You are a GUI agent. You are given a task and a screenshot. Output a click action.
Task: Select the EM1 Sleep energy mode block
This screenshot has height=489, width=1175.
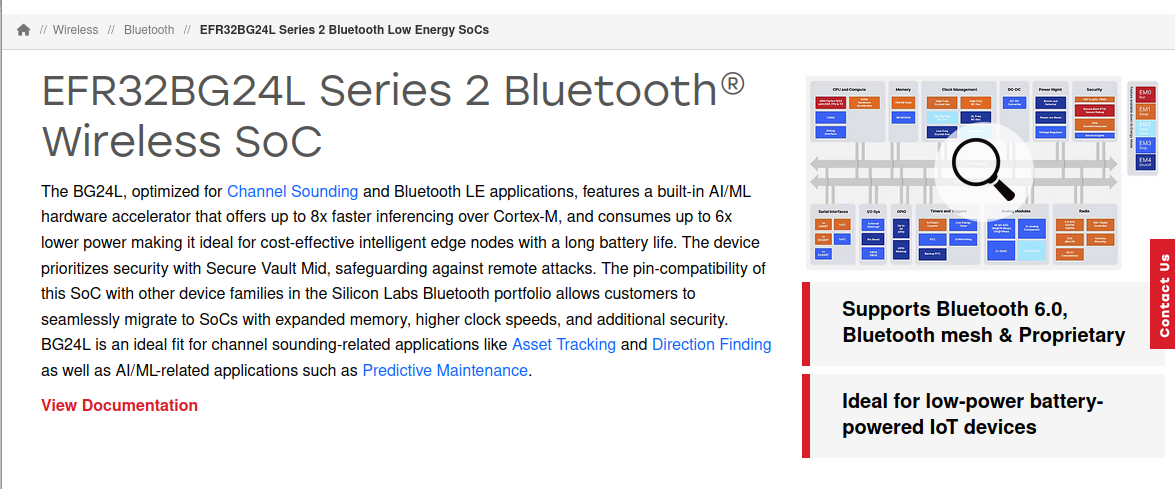(x=1145, y=112)
